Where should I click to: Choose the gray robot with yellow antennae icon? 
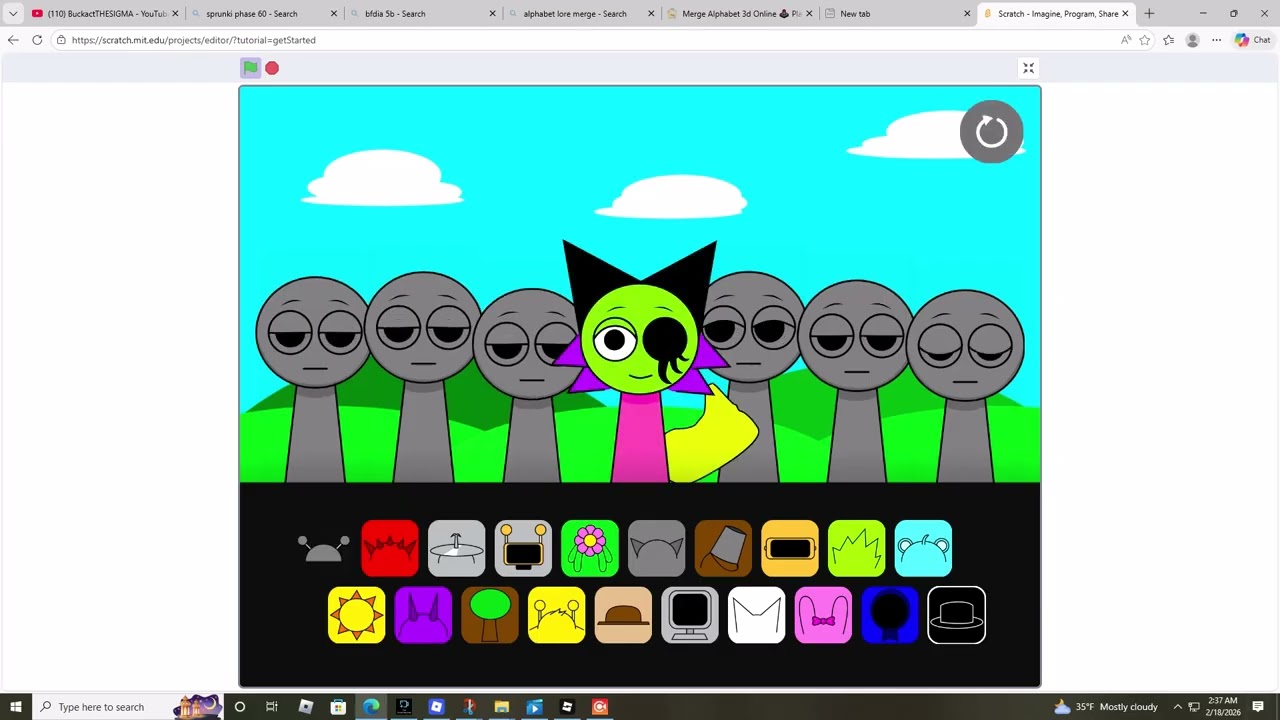tap(523, 548)
